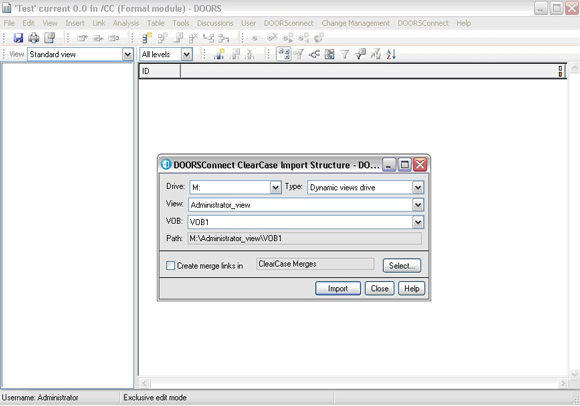The width and height of the screenshot is (580, 406).
Task: Open the properties icon right of Print
Action: (49, 38)
